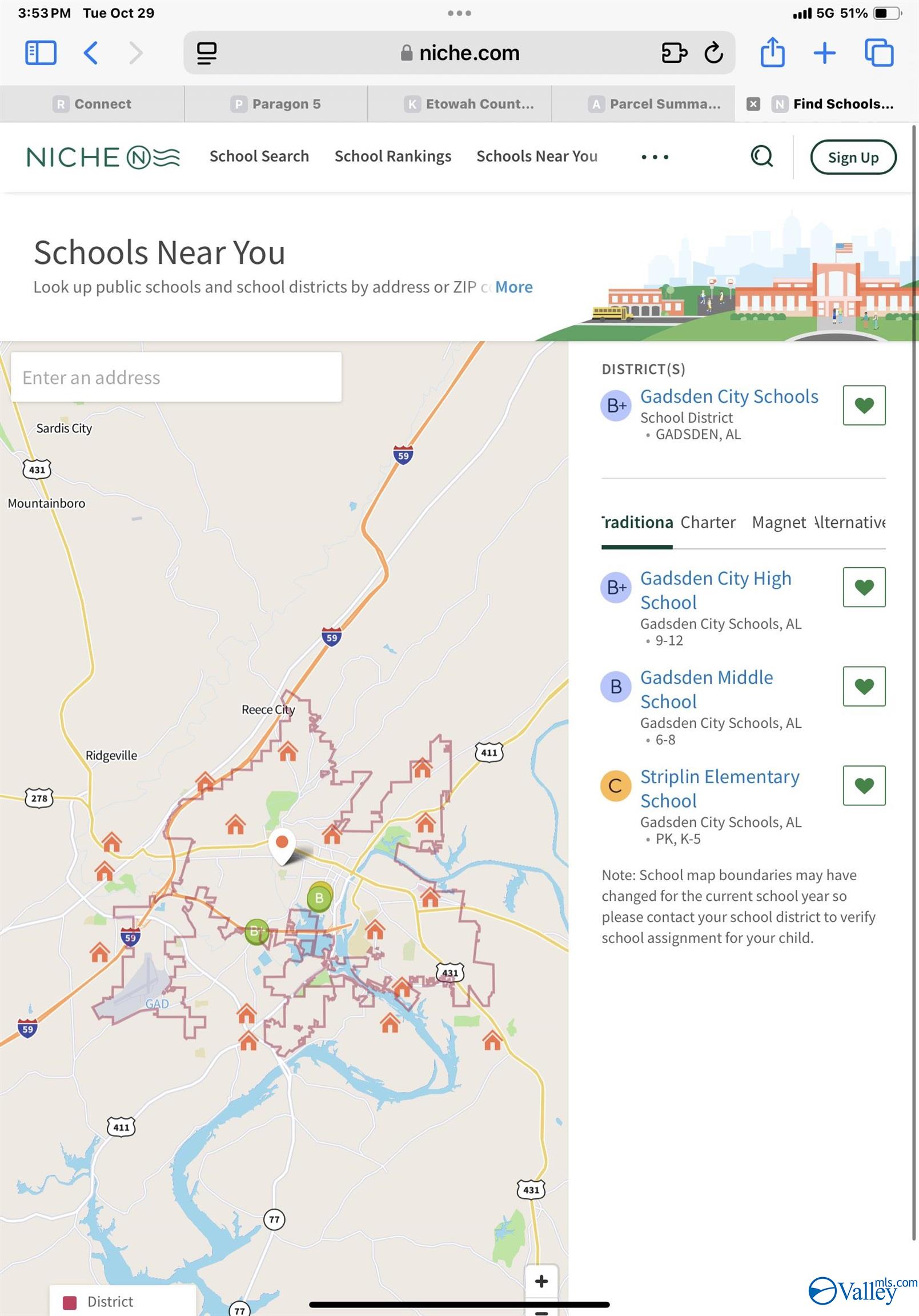The width and height of the screenshot is (919, 1316).
Task: Reload the niche.com page
Action: pyautogui.click(x=714, y=53)
